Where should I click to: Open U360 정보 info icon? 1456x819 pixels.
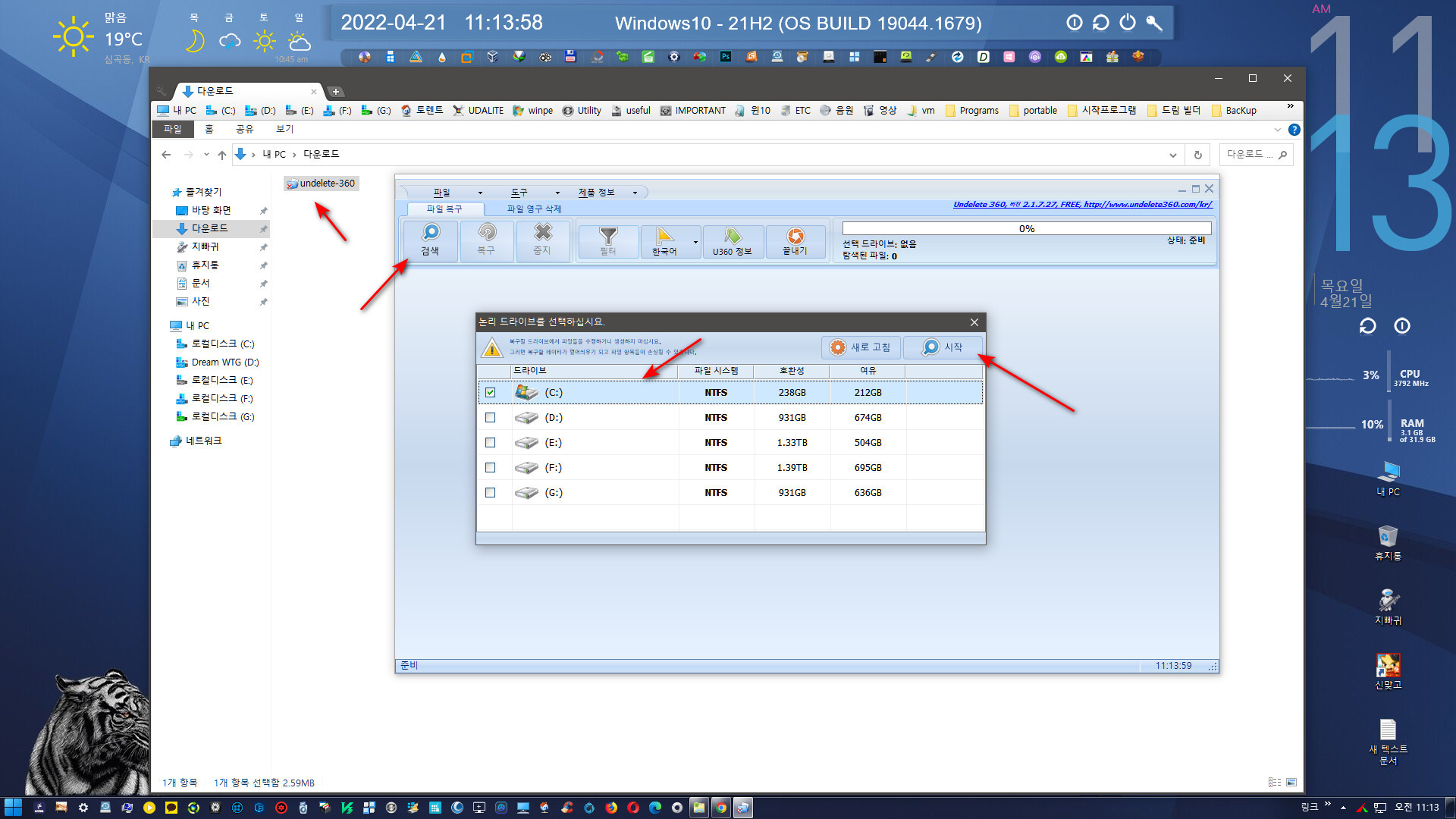click(x=732, y=242)
